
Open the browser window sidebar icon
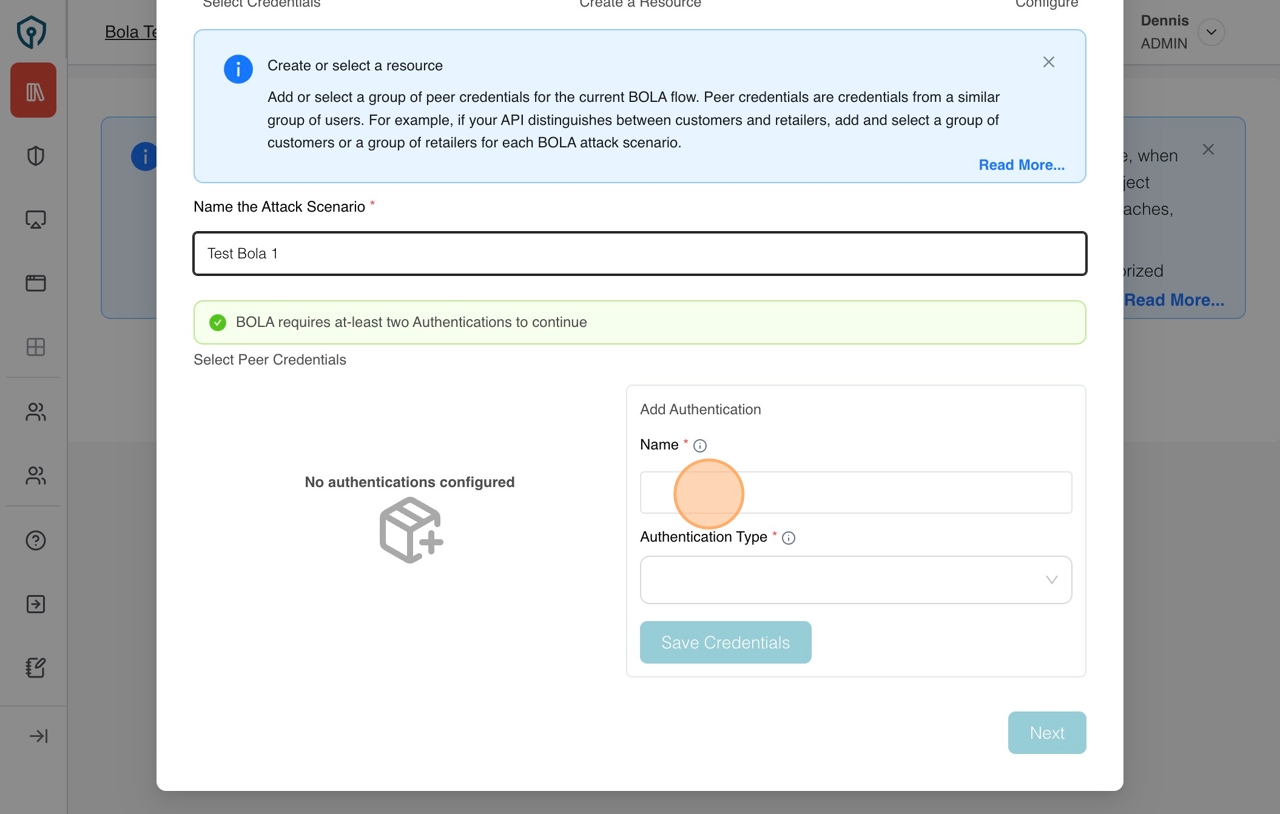click(36, 283)
